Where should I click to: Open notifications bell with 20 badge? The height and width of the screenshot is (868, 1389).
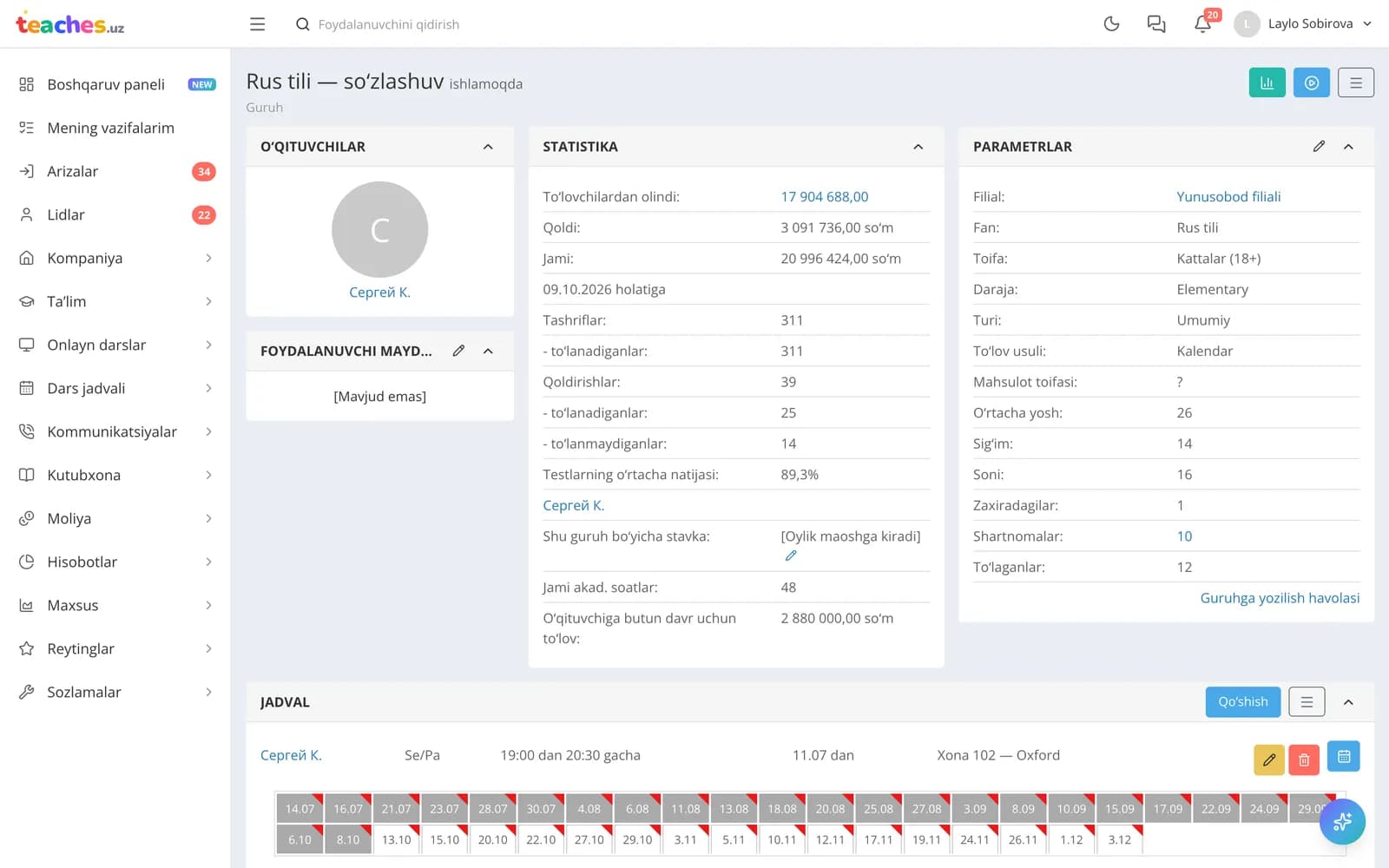(x=1203, y=23)
